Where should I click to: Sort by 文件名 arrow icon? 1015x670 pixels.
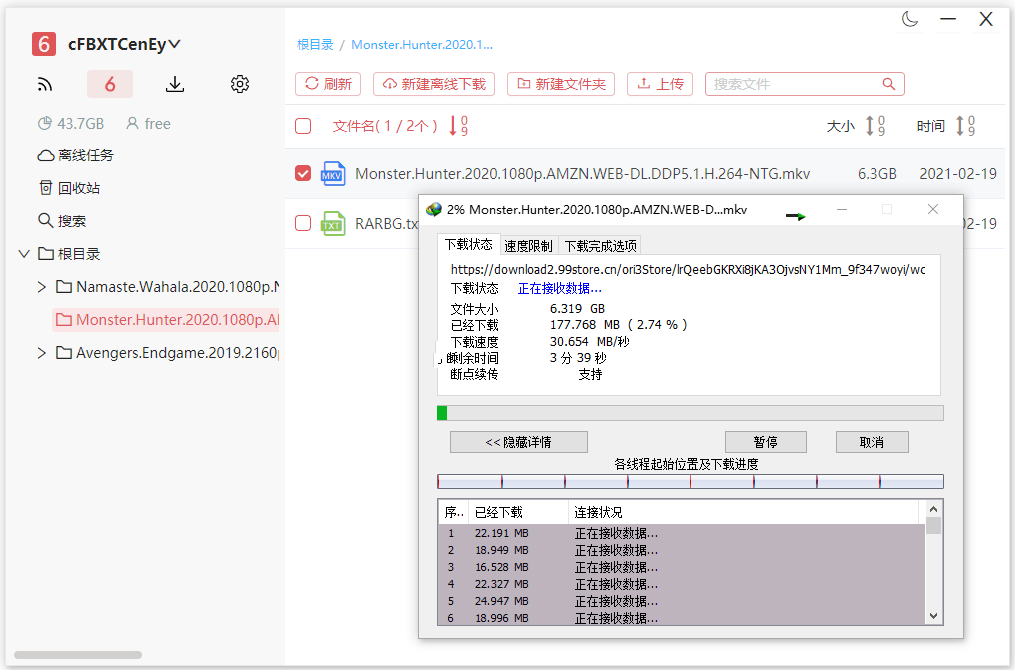point(458,126)
